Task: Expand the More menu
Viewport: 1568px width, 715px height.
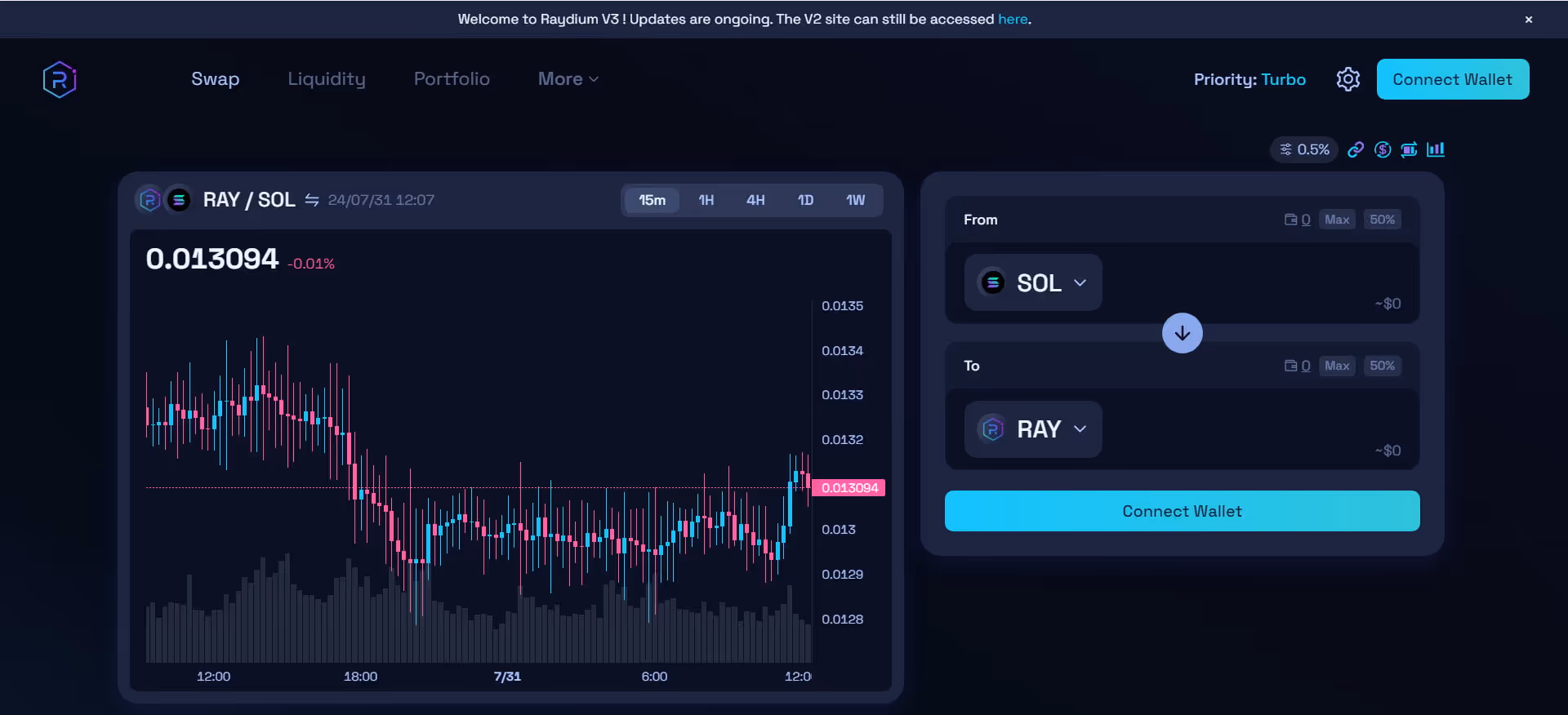Action: pos(568,79)
